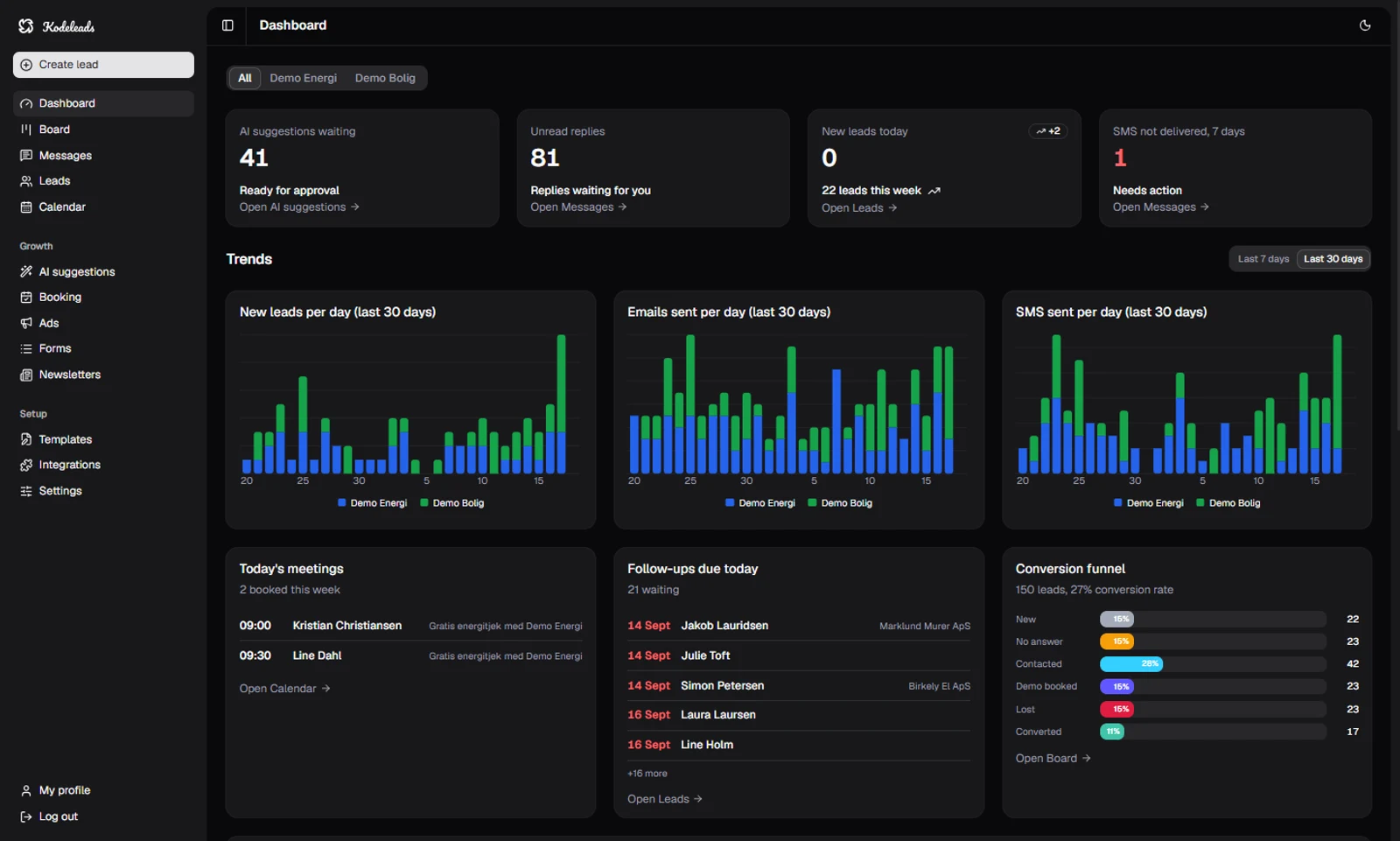
Task: Click the AI suggestions wand icon
Action: (26, 272)
